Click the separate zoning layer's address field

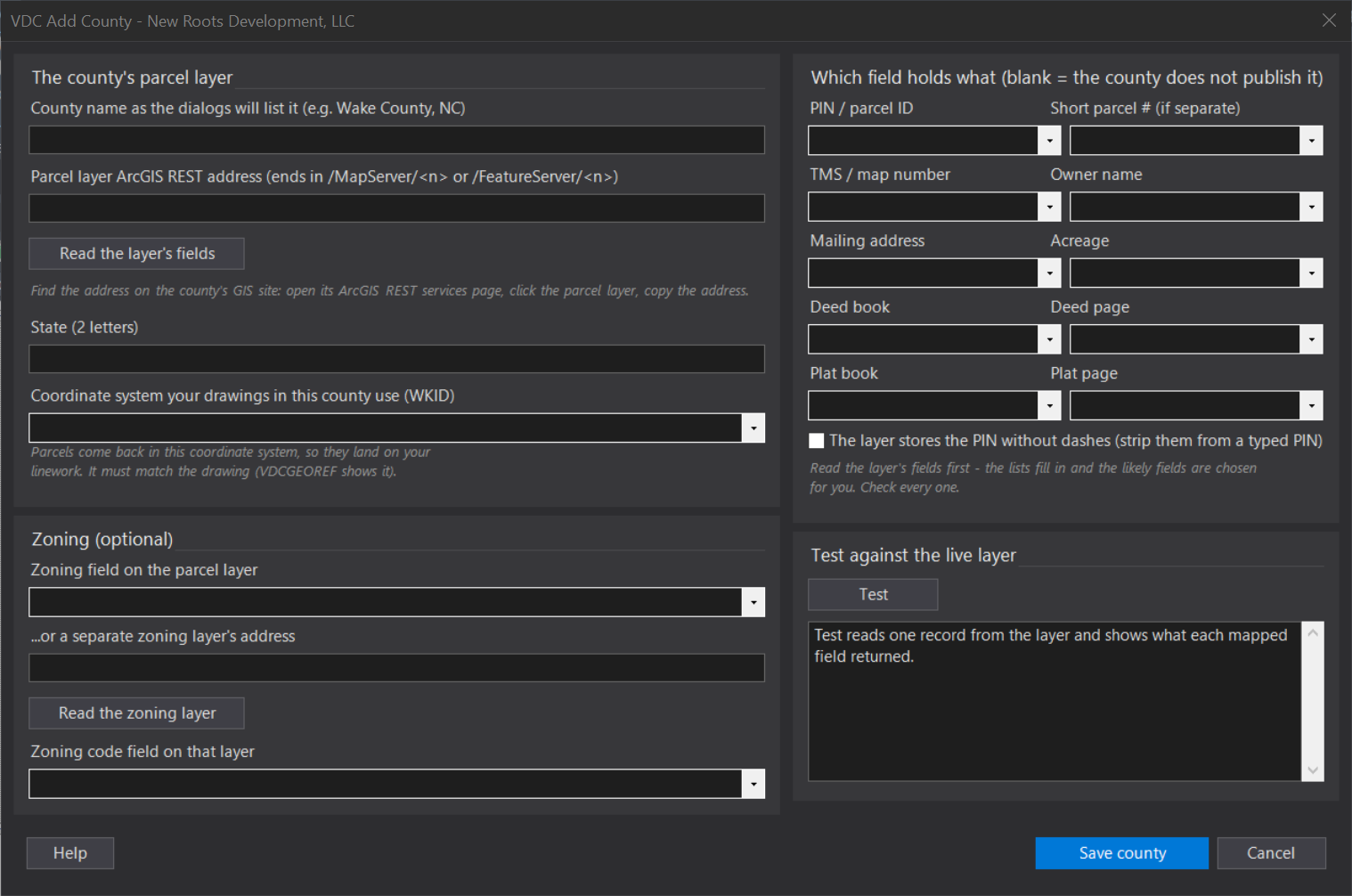point(396,668)
